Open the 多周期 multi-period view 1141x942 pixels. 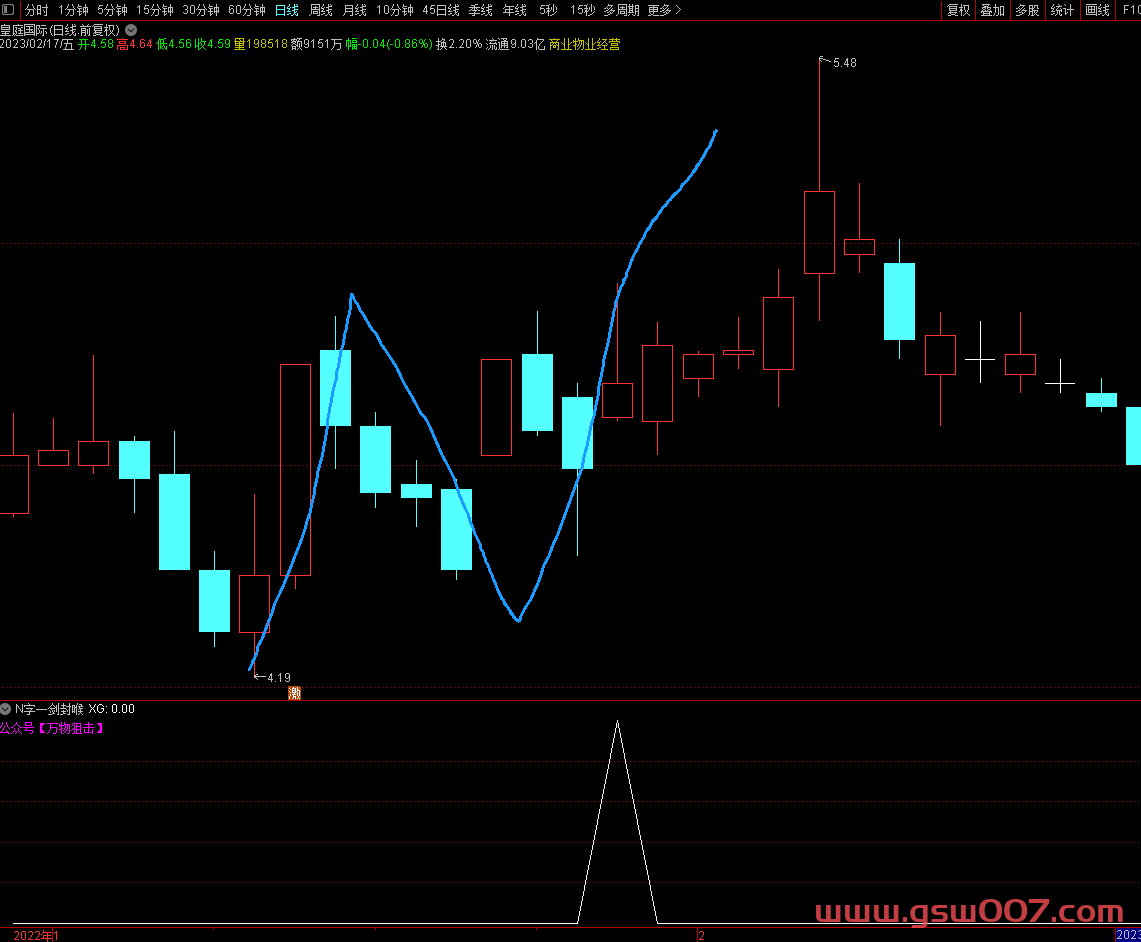[621, 10]
